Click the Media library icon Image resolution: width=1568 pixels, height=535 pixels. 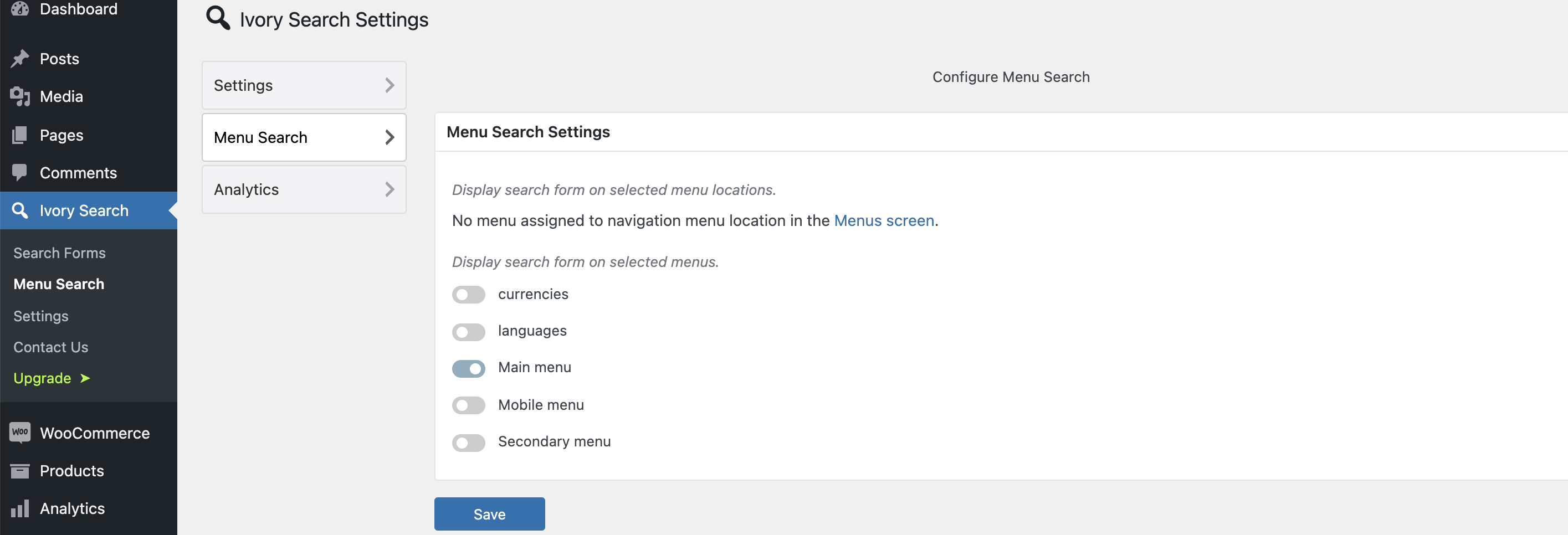(x=20, y=96)
